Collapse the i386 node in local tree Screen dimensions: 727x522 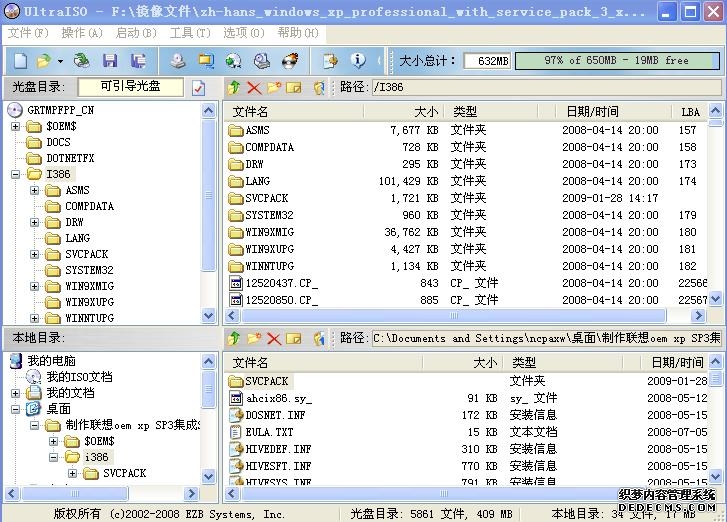tap(53, 457)
